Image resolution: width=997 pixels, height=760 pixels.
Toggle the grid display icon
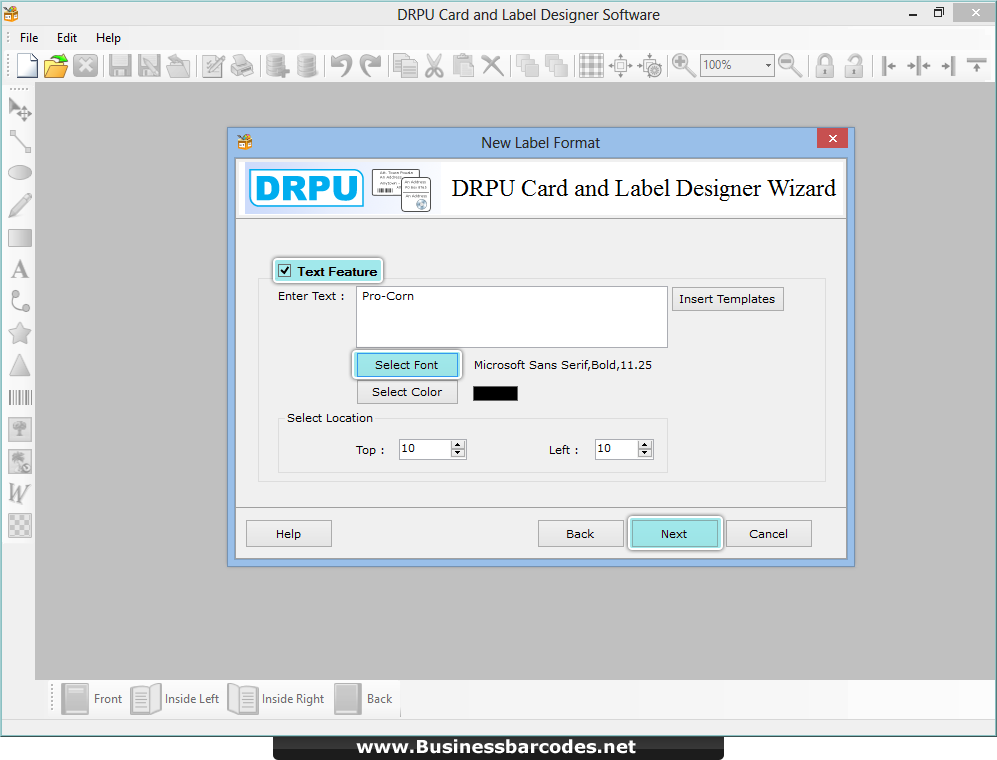591,66
